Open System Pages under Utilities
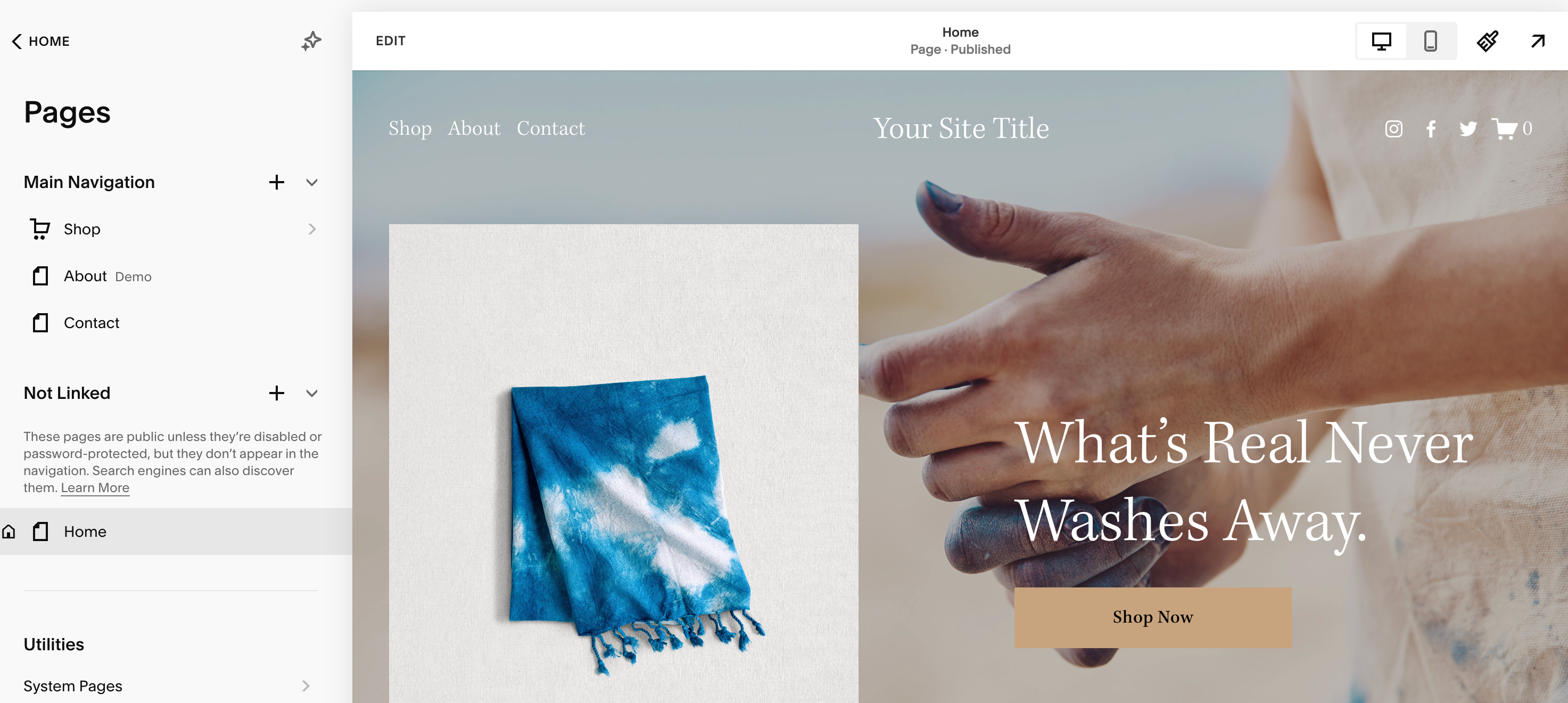 167,686
